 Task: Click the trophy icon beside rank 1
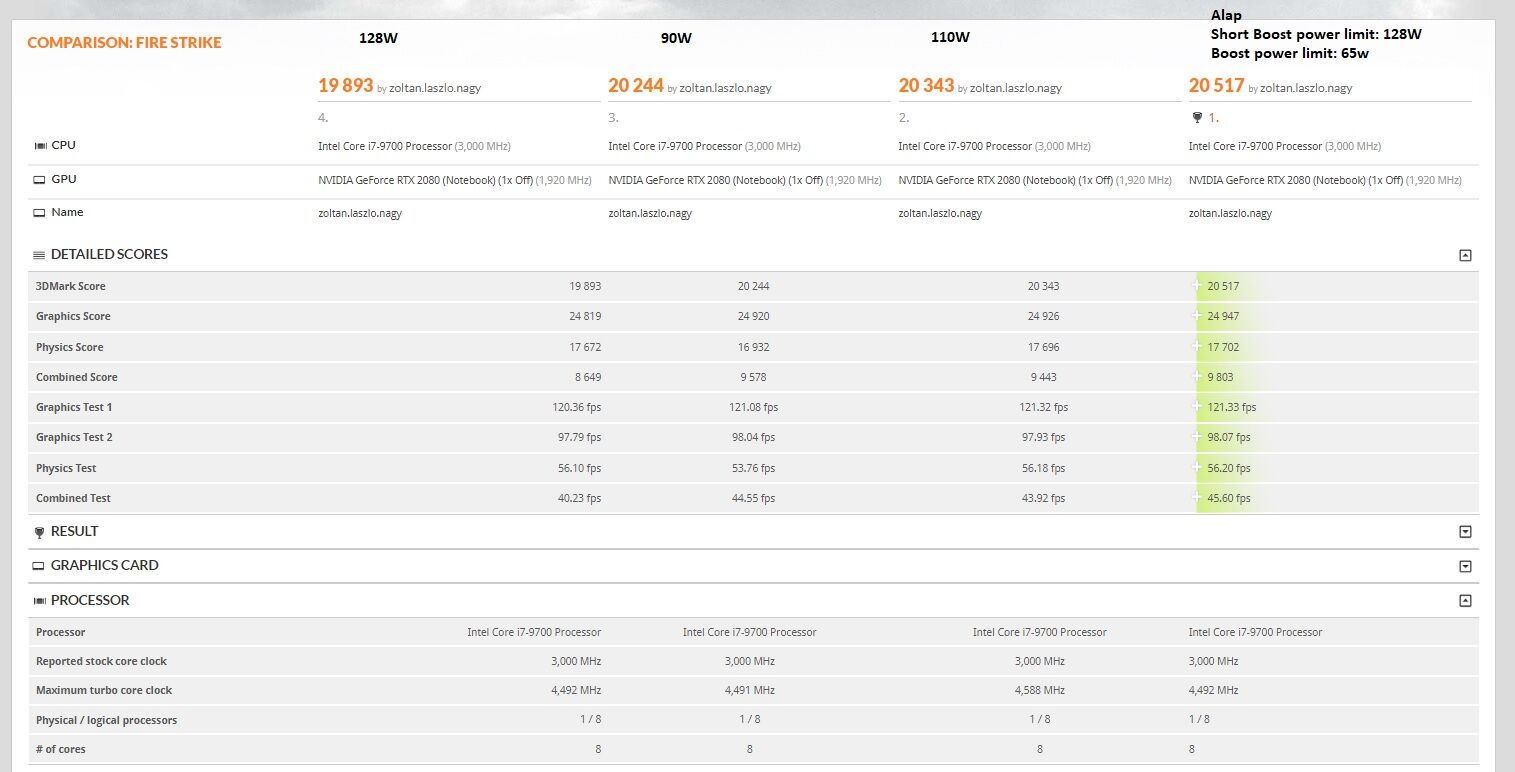click(x=1197, y=118)
